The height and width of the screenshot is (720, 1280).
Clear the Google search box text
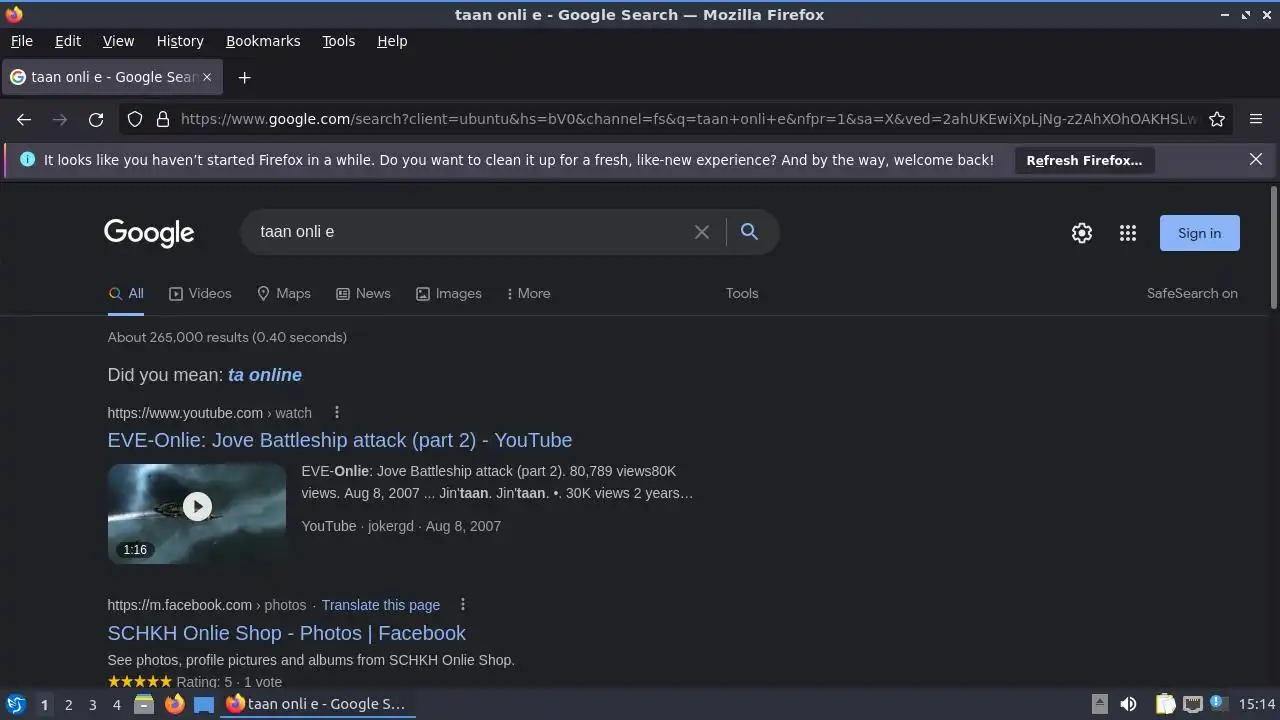pyautogui.click(x=702, y=232)
